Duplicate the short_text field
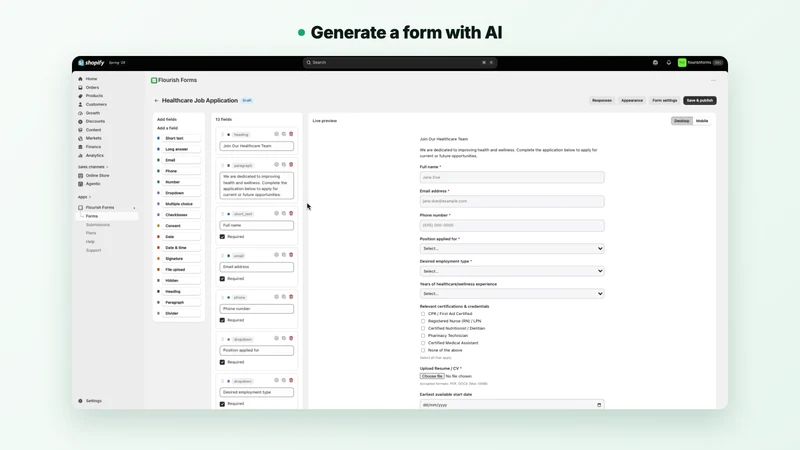 (x=284, y=214)
